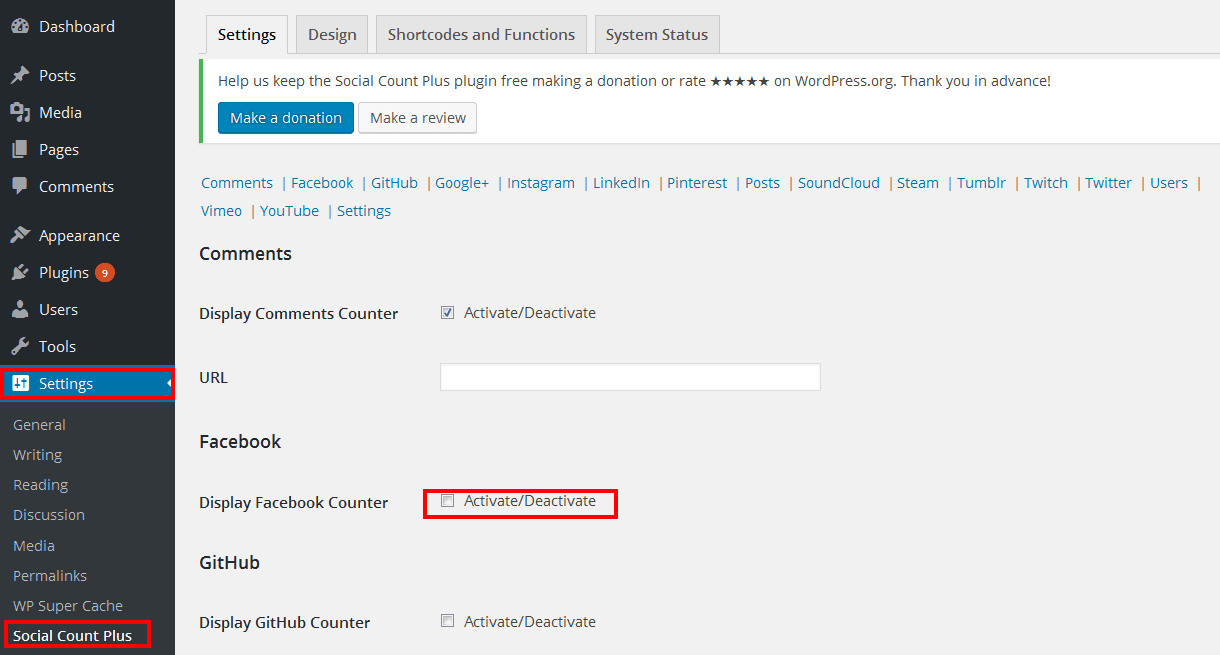Viewport: 1220px width, 655px height.
Task: Click the Users icon in sidebar
Action: point(22,309)
